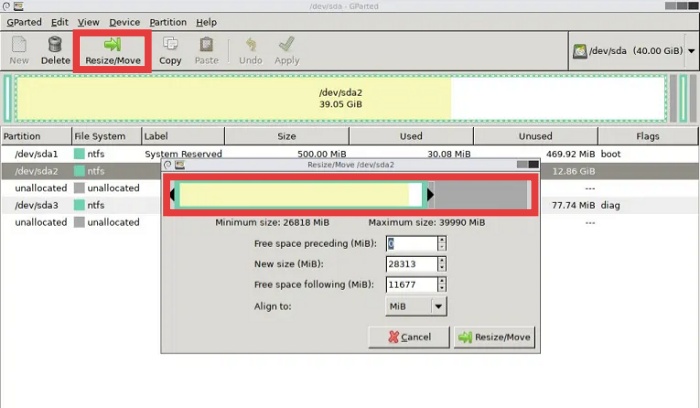Click the Resize/Move dialog window menu icon

point(180,165)
